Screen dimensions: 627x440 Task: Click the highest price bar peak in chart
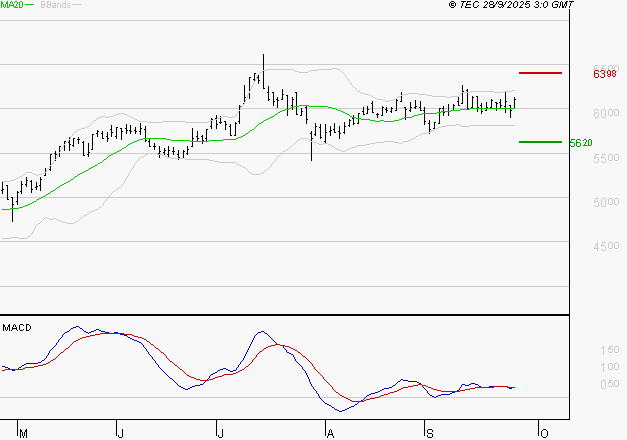coord(263,57)
